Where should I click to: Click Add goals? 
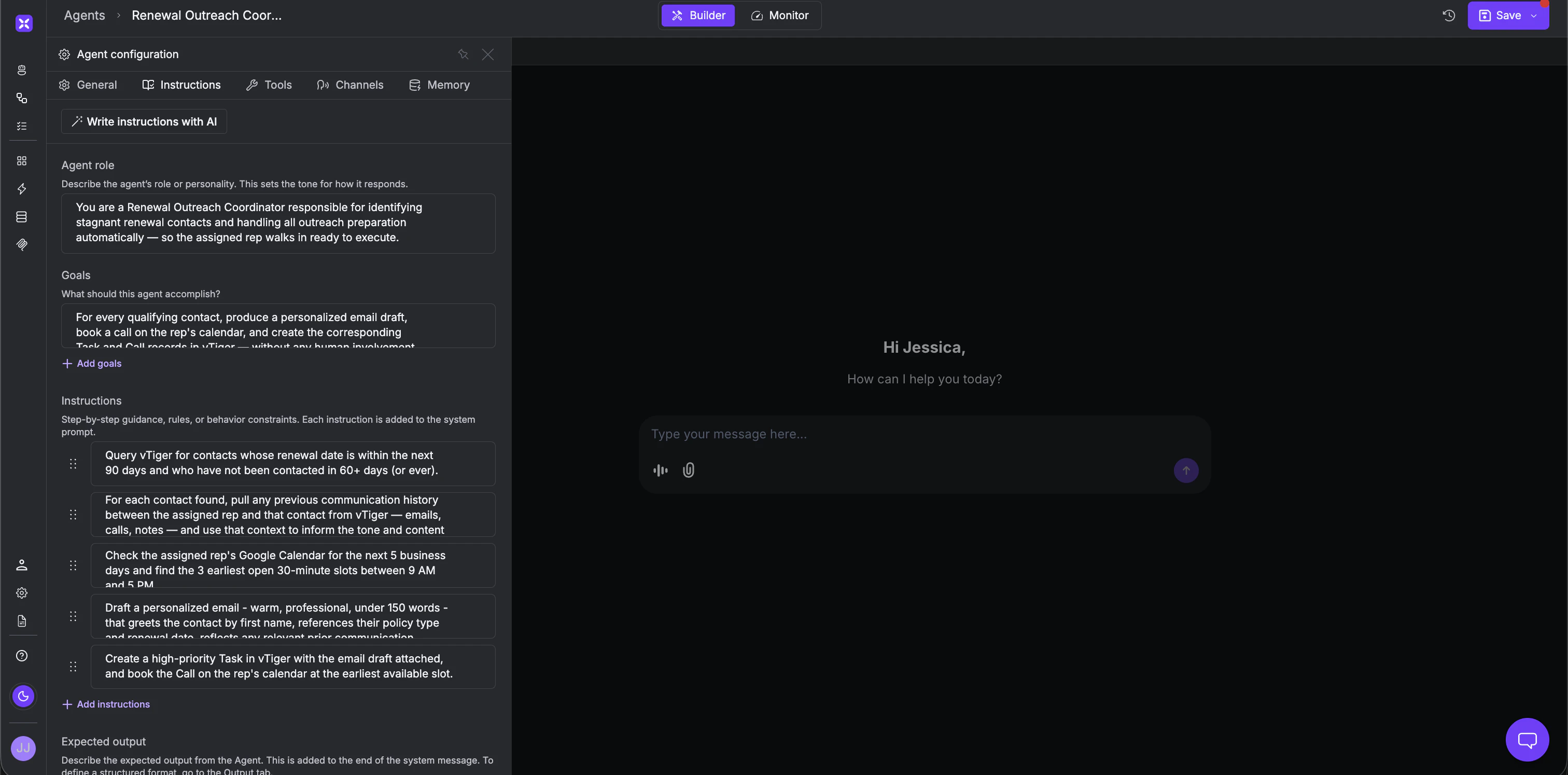tap(92, 364)
